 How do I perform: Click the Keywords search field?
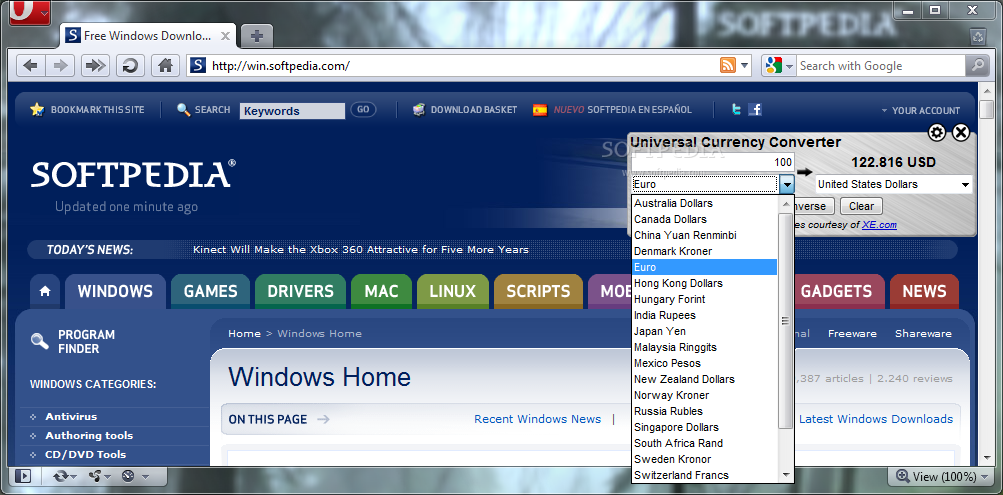point(292,111)
